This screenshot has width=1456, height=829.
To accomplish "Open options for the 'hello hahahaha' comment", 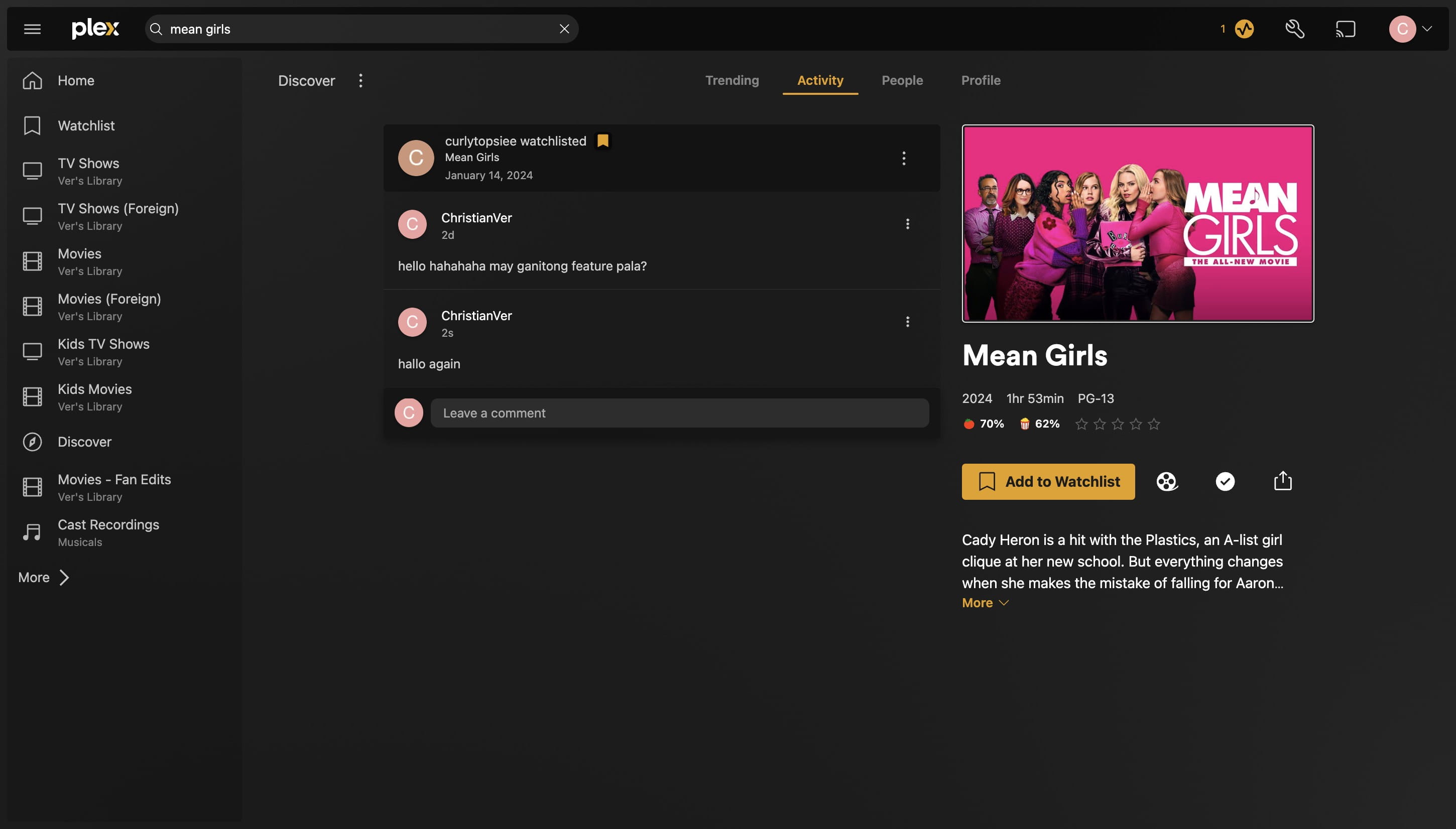I will point(907,224).
